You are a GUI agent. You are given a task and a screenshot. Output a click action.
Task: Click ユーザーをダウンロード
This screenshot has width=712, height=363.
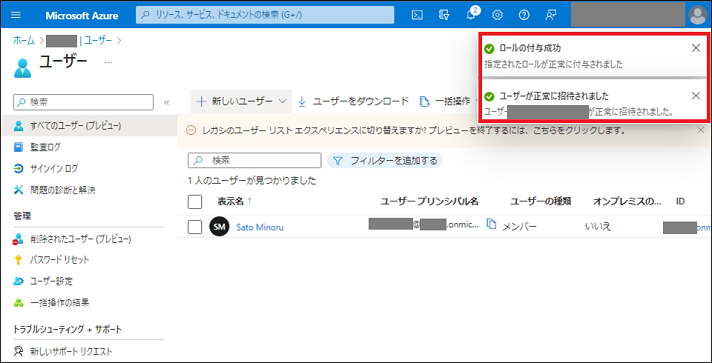pos(353,101)
